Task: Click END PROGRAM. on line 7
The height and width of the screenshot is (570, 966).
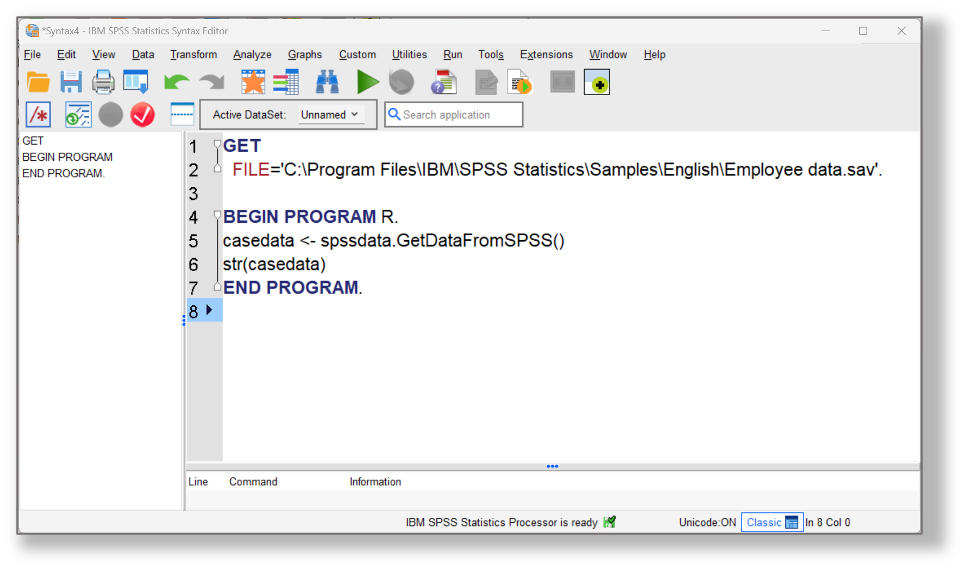Action: 293,287
